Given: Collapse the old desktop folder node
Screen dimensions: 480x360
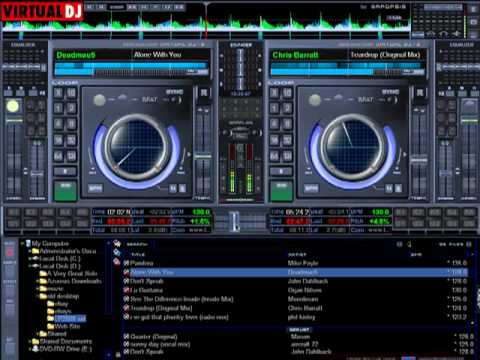Looking at the screenshot, I should click(x=37, y=296).
